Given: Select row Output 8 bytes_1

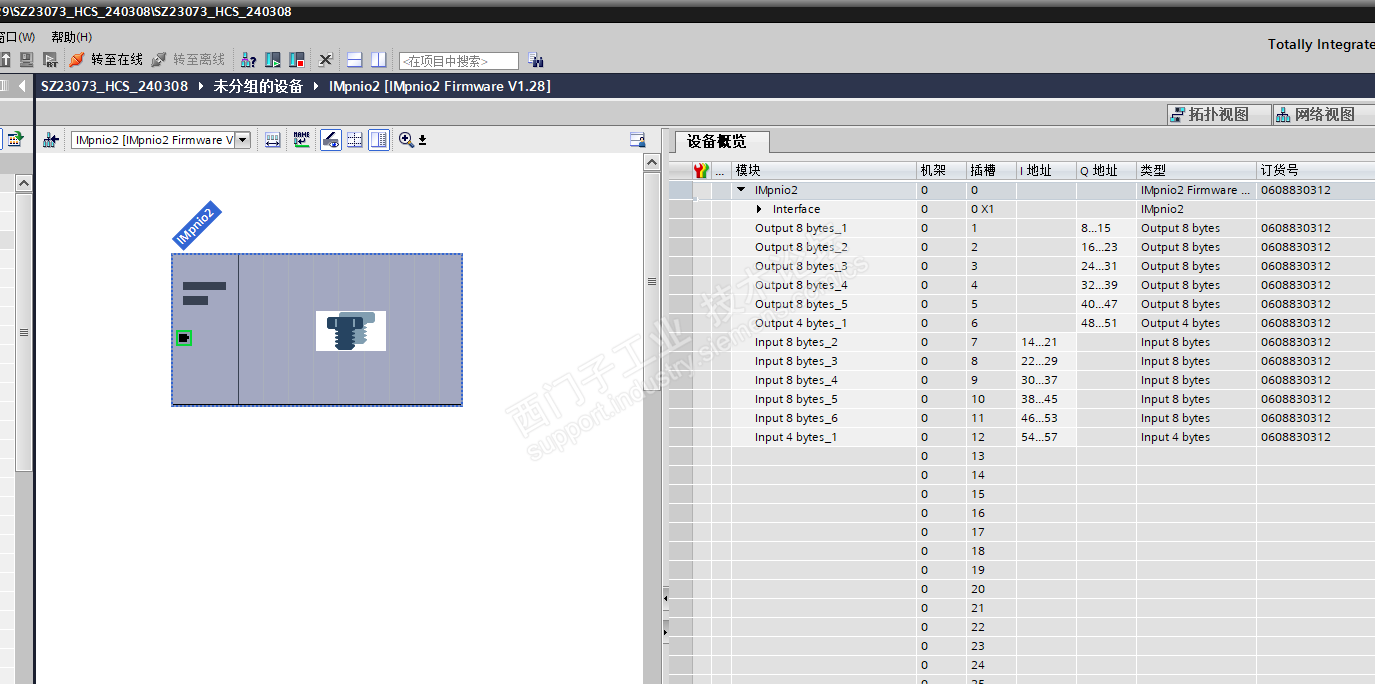Looking at the screenshot, I should (x=1021, y=228).
